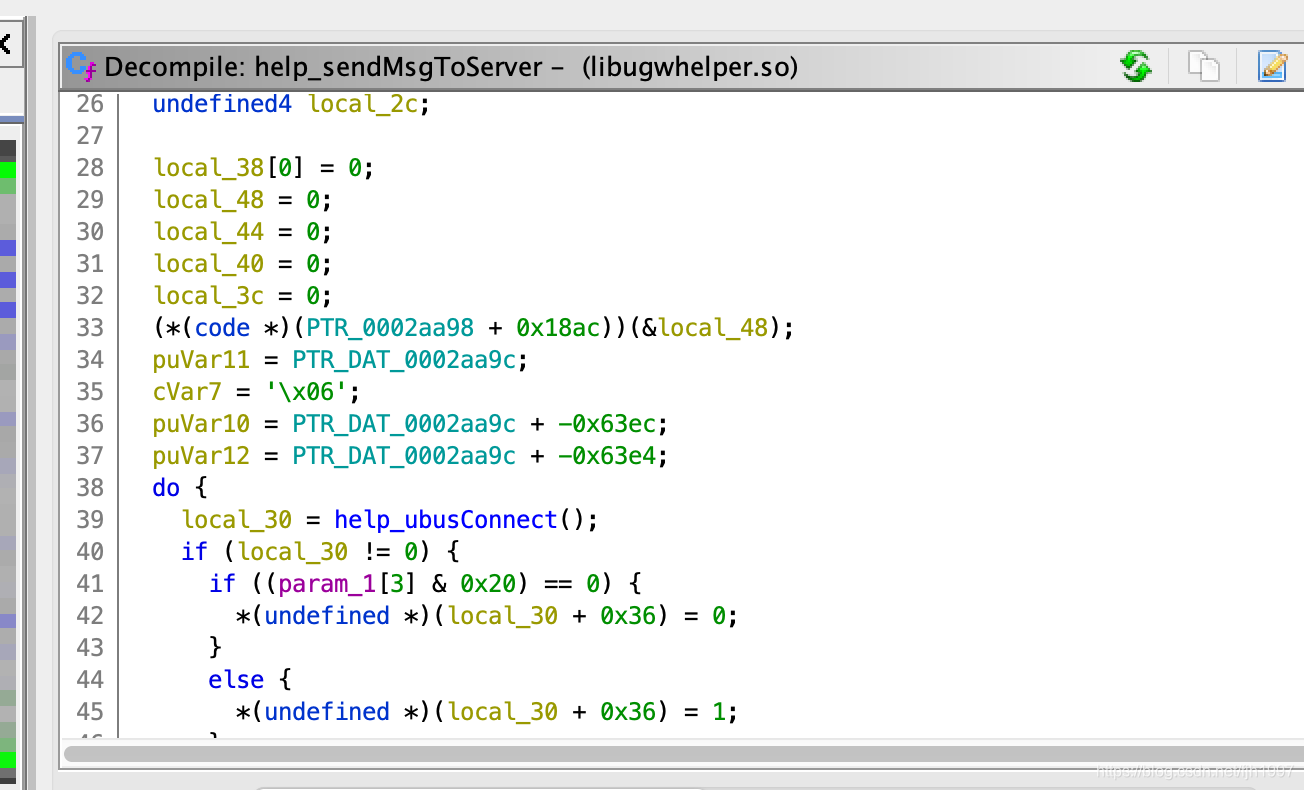1304x790 pixels.
Task: Select 0x18ac offset on line 33
Action: [x=557, y=328]
